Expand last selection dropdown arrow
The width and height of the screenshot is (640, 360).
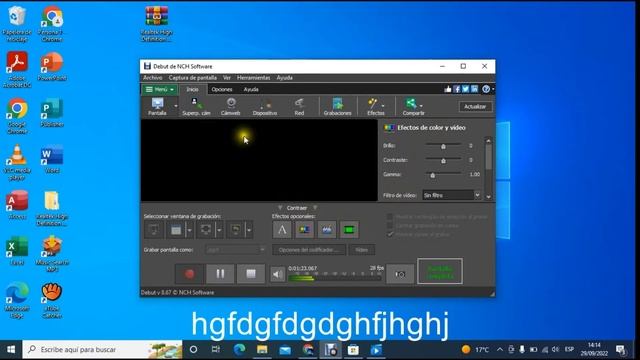tap(249, 230)
